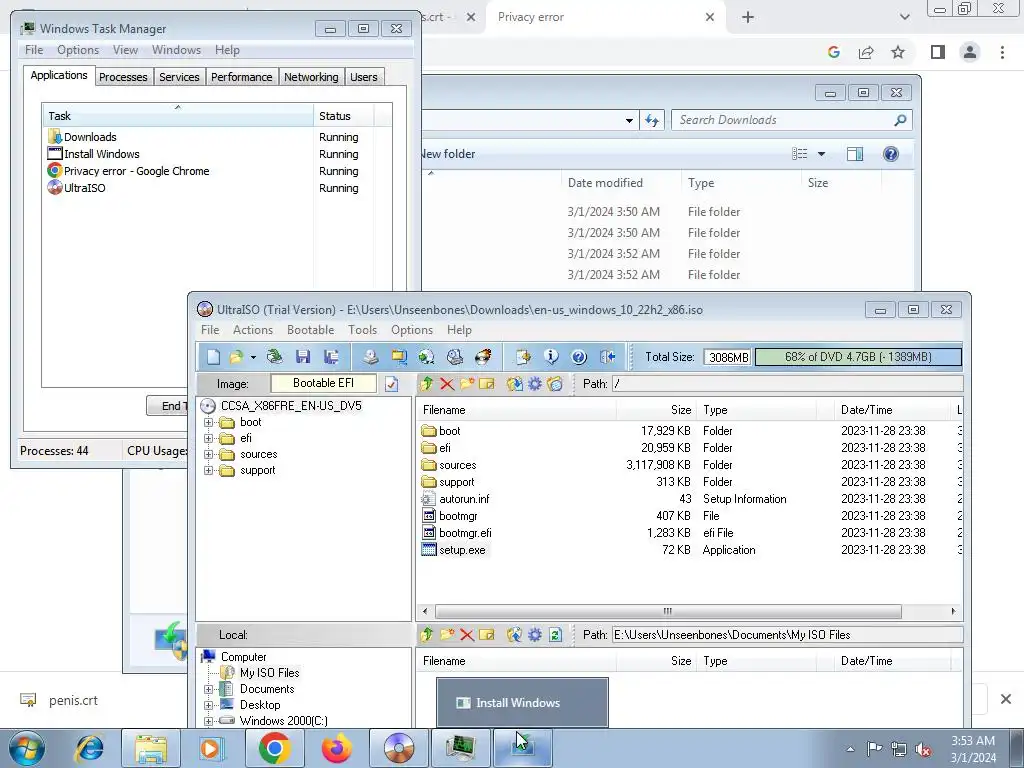Open Task Manager Options menu
Image resolution: width=1024 pixels, height=768 pixels.
pyautogui.click(x=78, y=50)
